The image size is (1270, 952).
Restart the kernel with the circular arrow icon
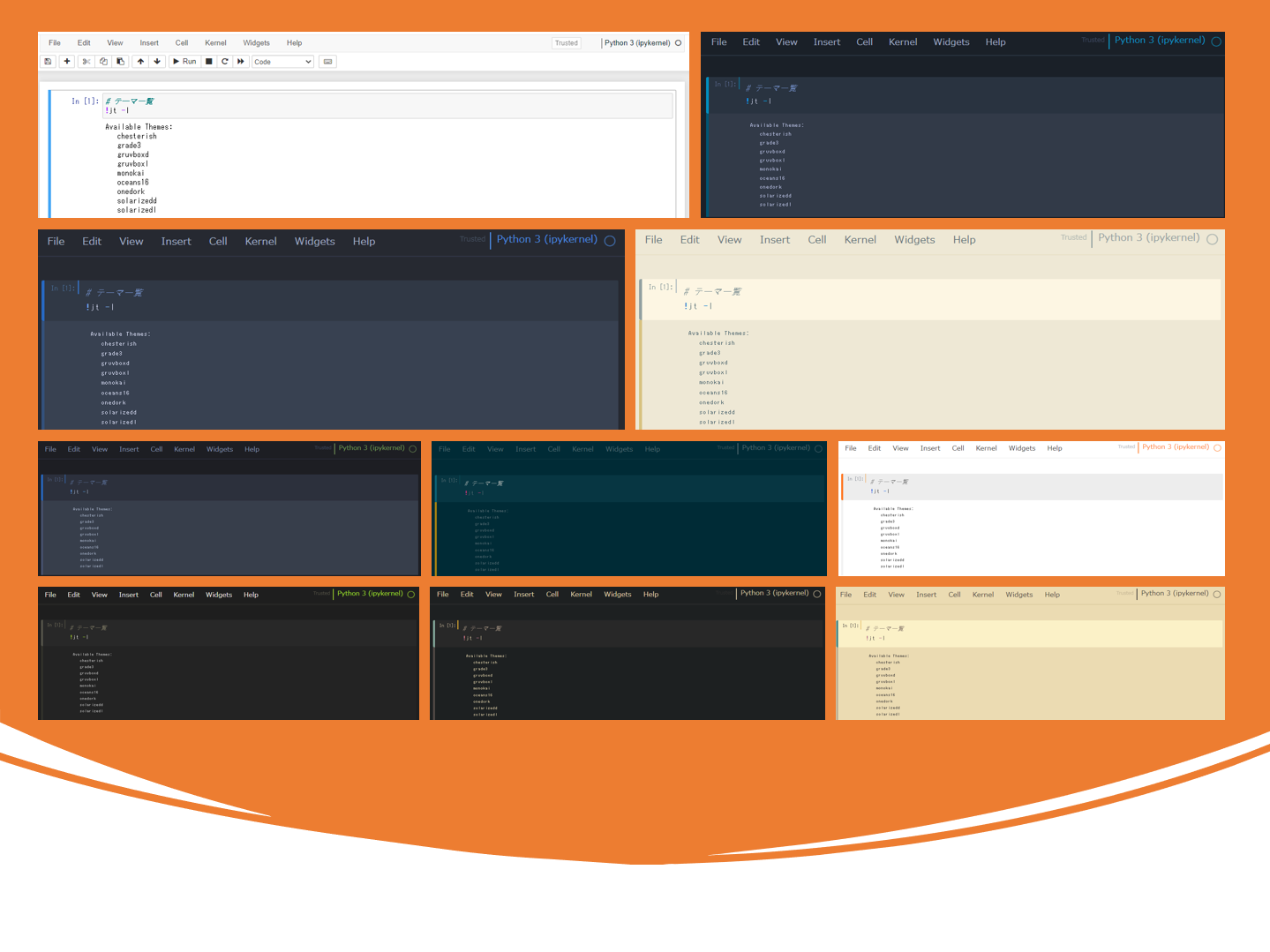coord(225,62)
